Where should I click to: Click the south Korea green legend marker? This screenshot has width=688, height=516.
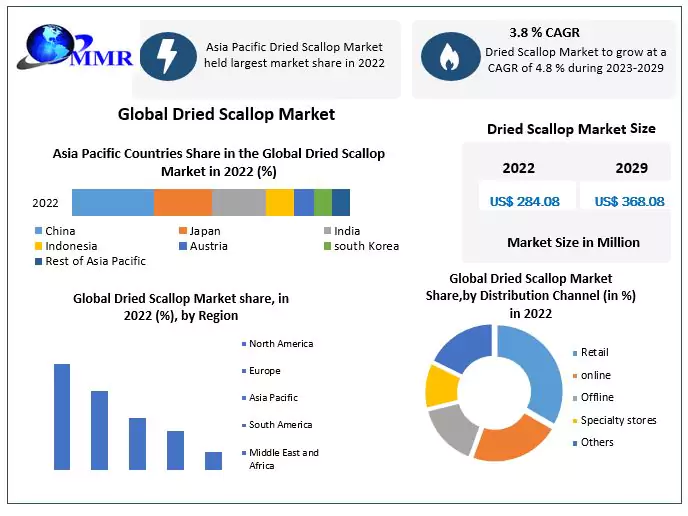click(326, 246)
